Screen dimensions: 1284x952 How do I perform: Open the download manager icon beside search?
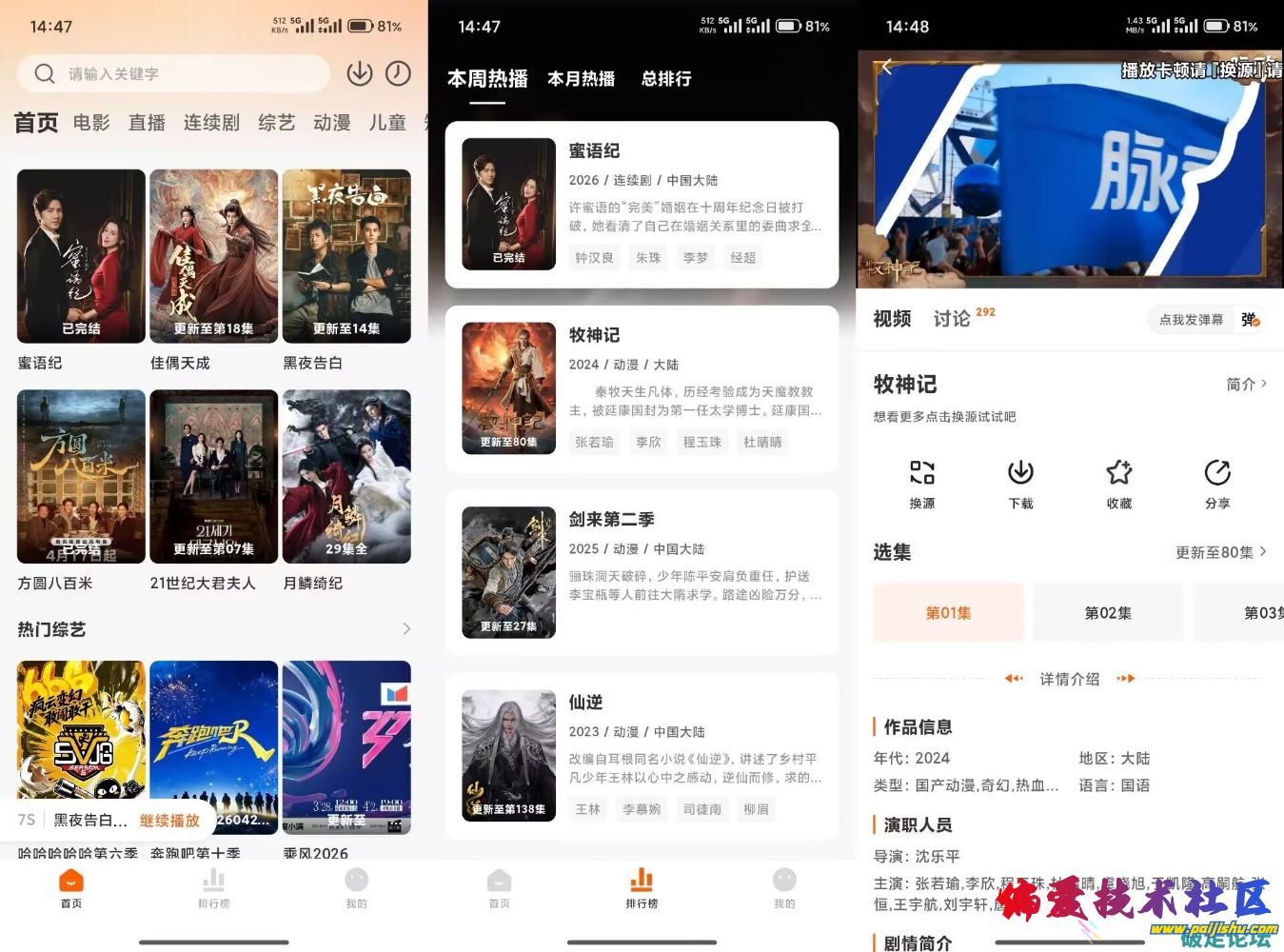pos(359,73)
